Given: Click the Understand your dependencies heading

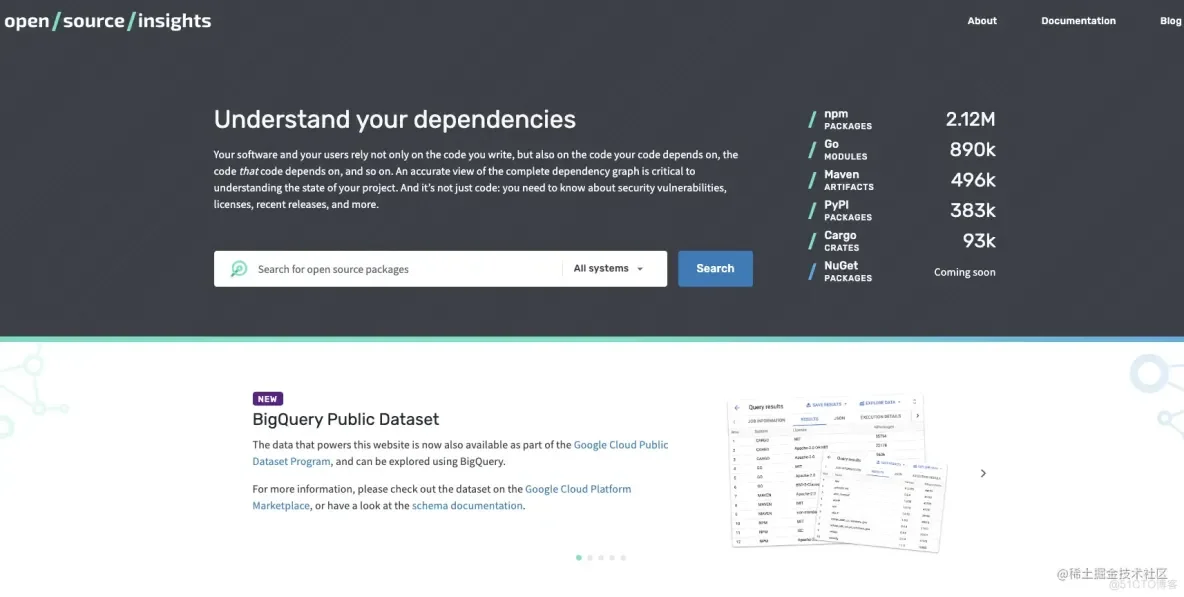Looking at the screenshot, I should [394, 119].
